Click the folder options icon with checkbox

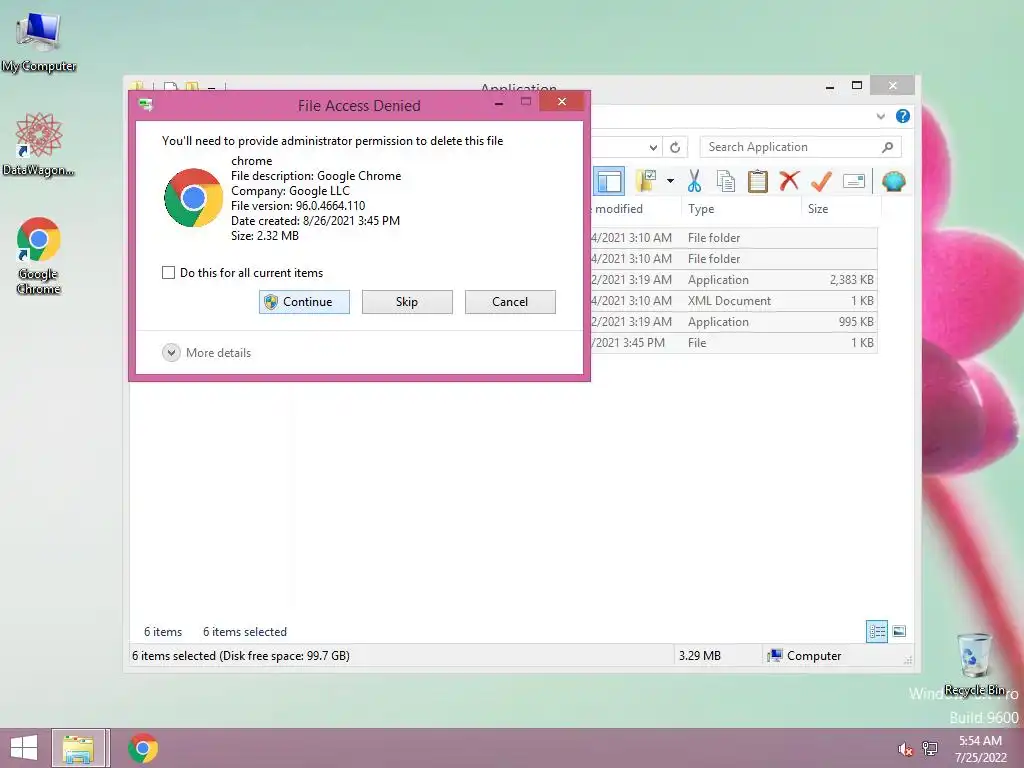[x=646, y=181]
